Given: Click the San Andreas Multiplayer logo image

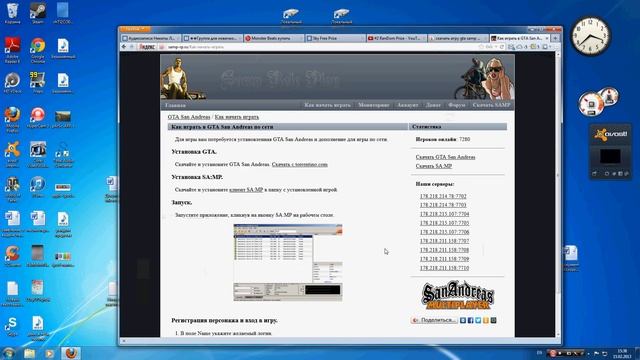Looking at the screenshot, I should (x=457, y=295).
